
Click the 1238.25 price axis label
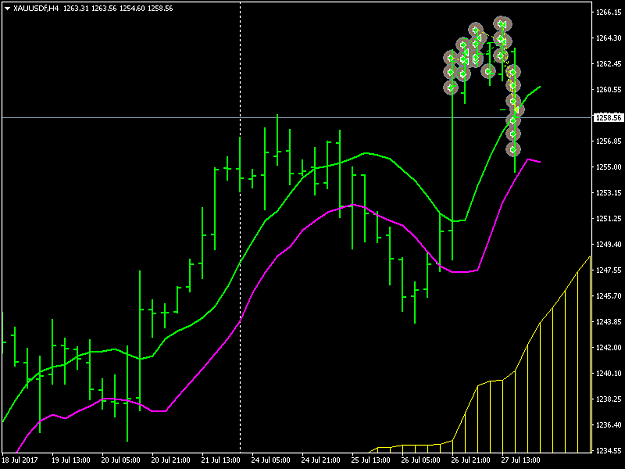[x=608, y=399]
